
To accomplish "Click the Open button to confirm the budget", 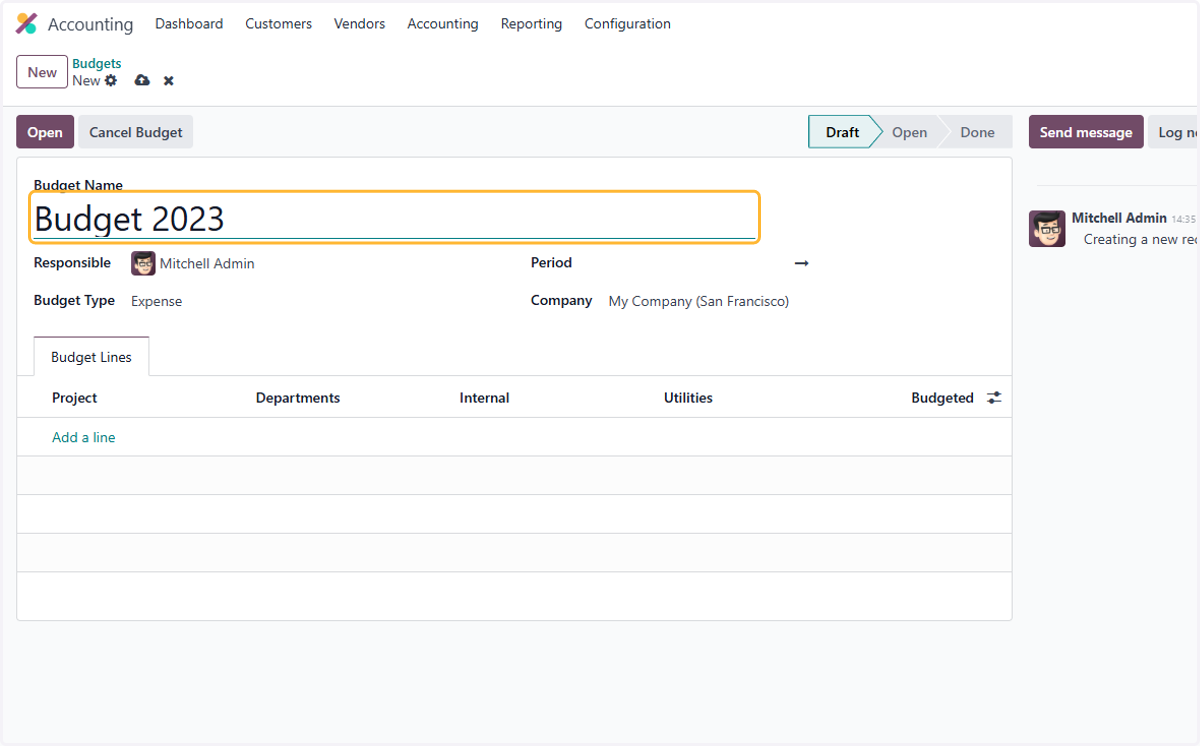I will [45, 132].
